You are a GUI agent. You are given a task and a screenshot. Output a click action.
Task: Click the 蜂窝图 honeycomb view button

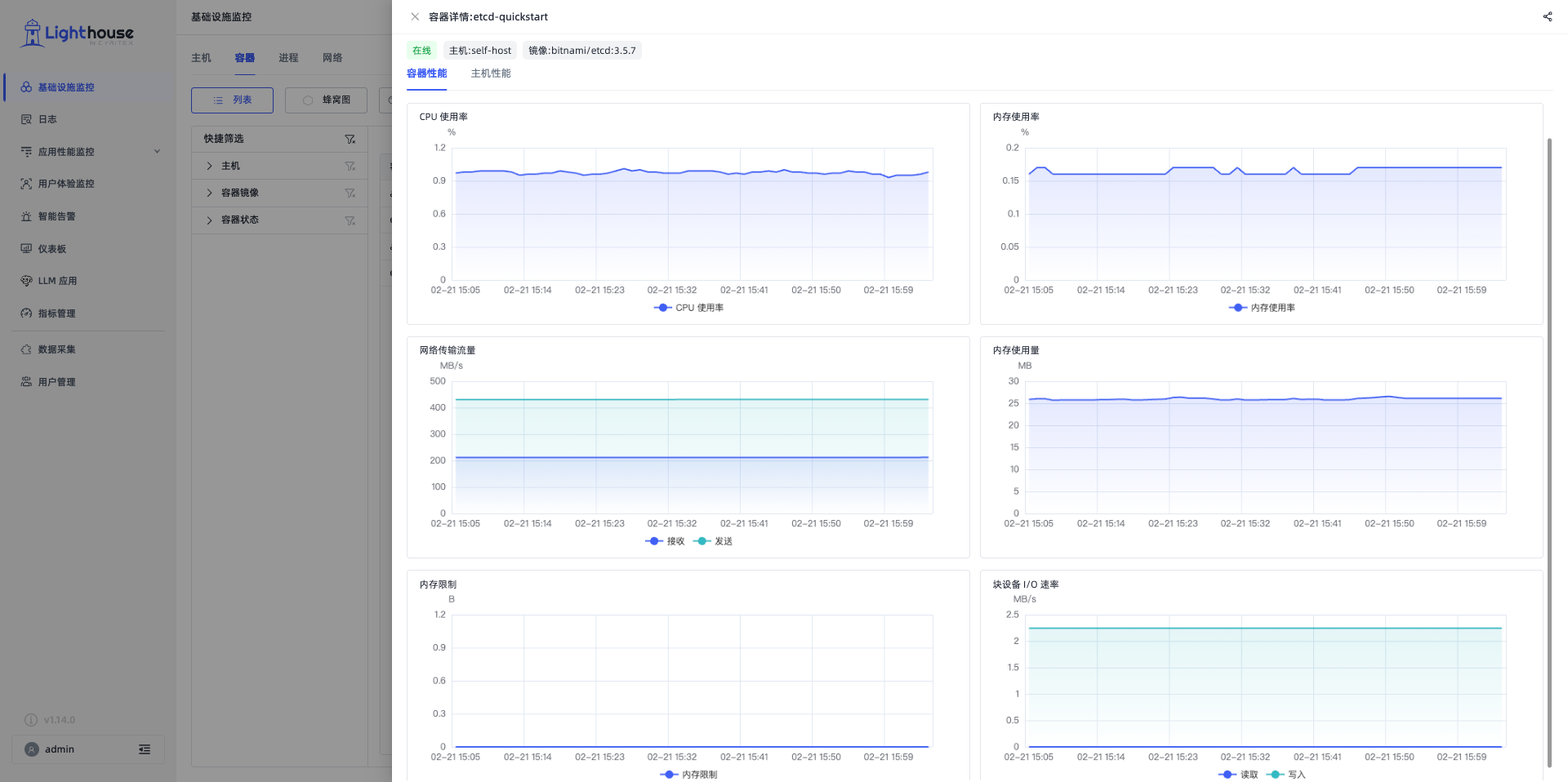(x=326, y=100)
